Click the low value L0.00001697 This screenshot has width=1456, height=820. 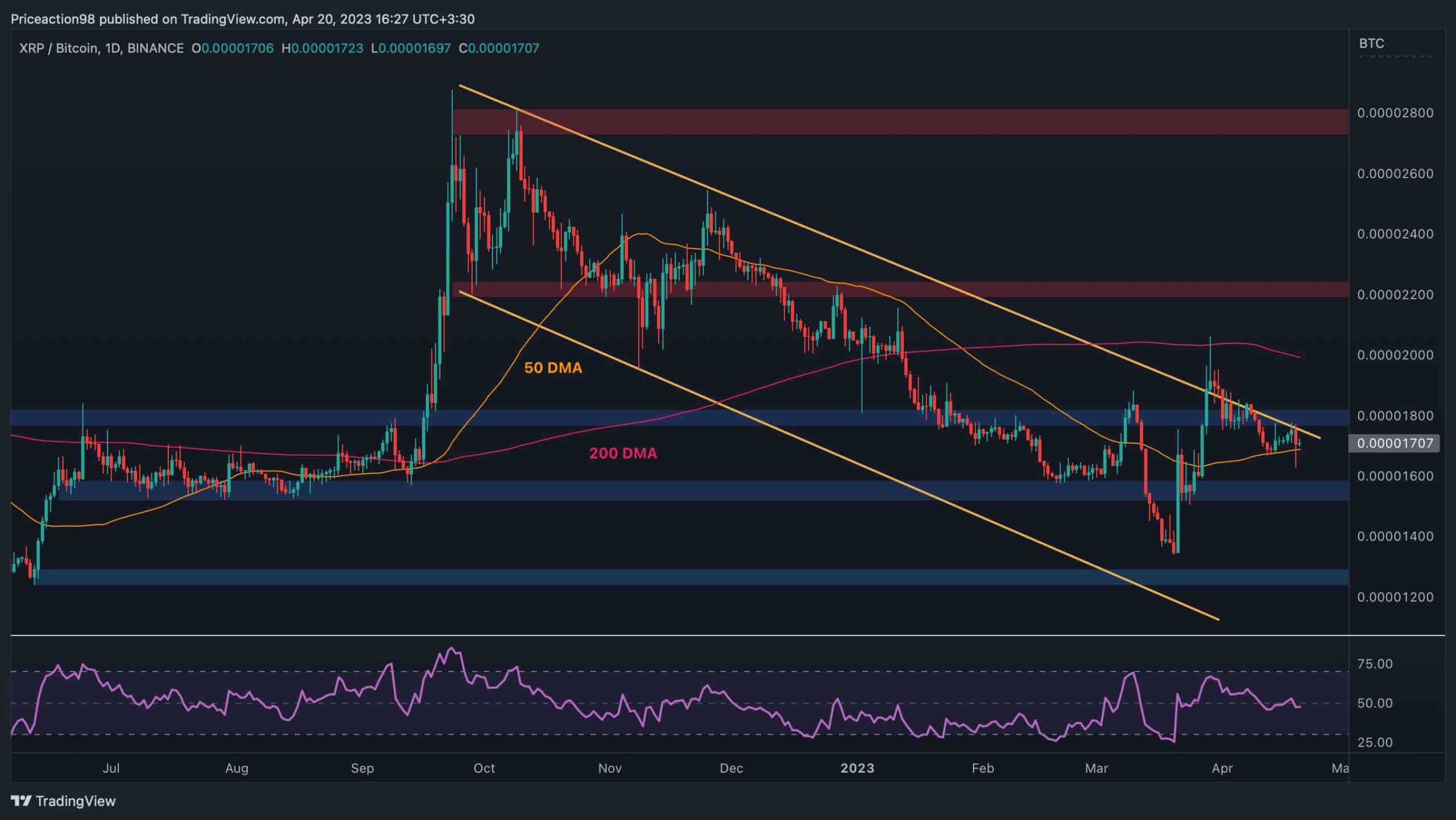(x=411, y=48)
